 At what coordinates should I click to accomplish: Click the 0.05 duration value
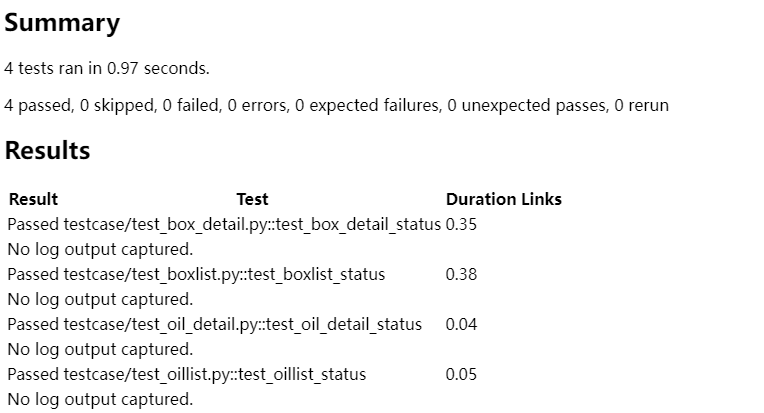coord(461,375)
